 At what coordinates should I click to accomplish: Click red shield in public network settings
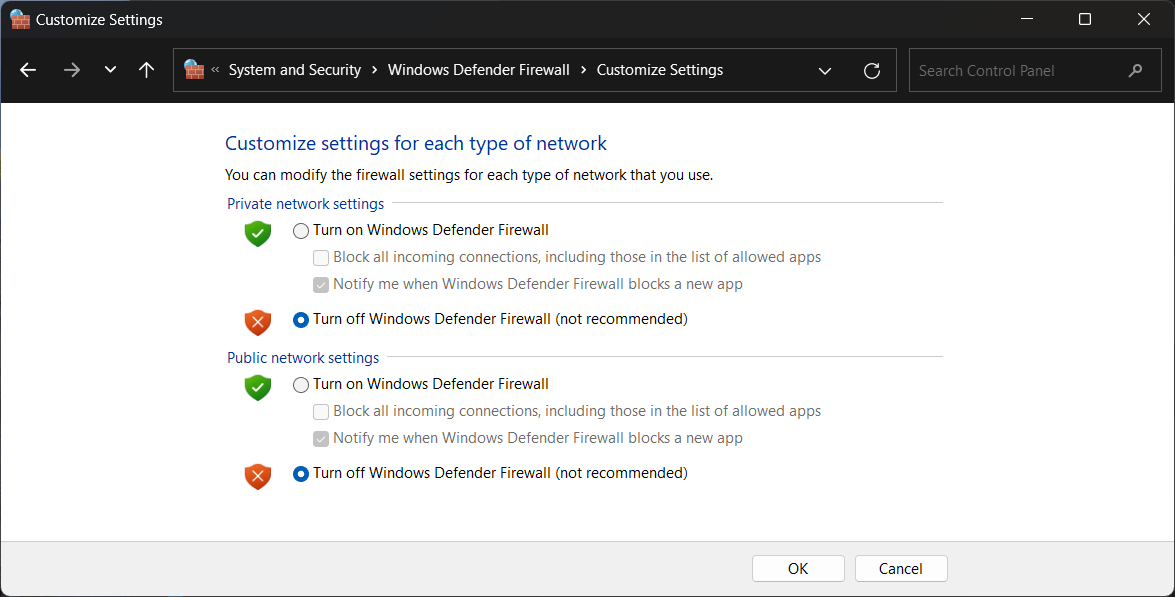[258, 476]
